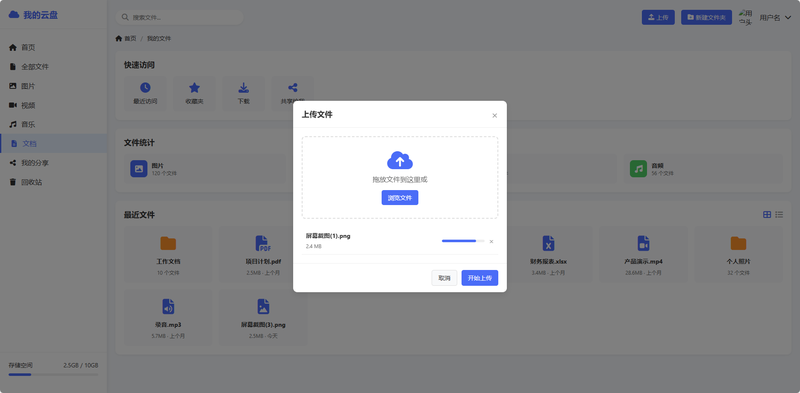This screenshot has height=393, width=800.
Task: Click the 我的云盘 cloud logo
Action: coord(14,15)
